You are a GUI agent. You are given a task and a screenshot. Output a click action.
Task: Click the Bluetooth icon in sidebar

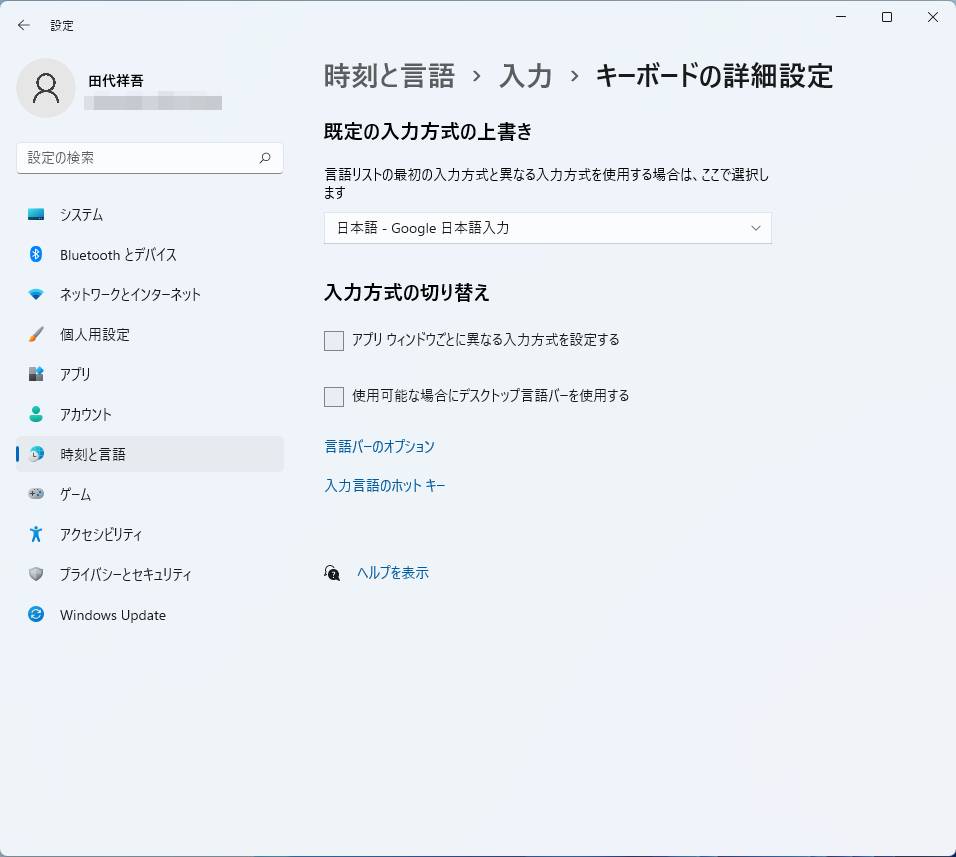(36, 254)
